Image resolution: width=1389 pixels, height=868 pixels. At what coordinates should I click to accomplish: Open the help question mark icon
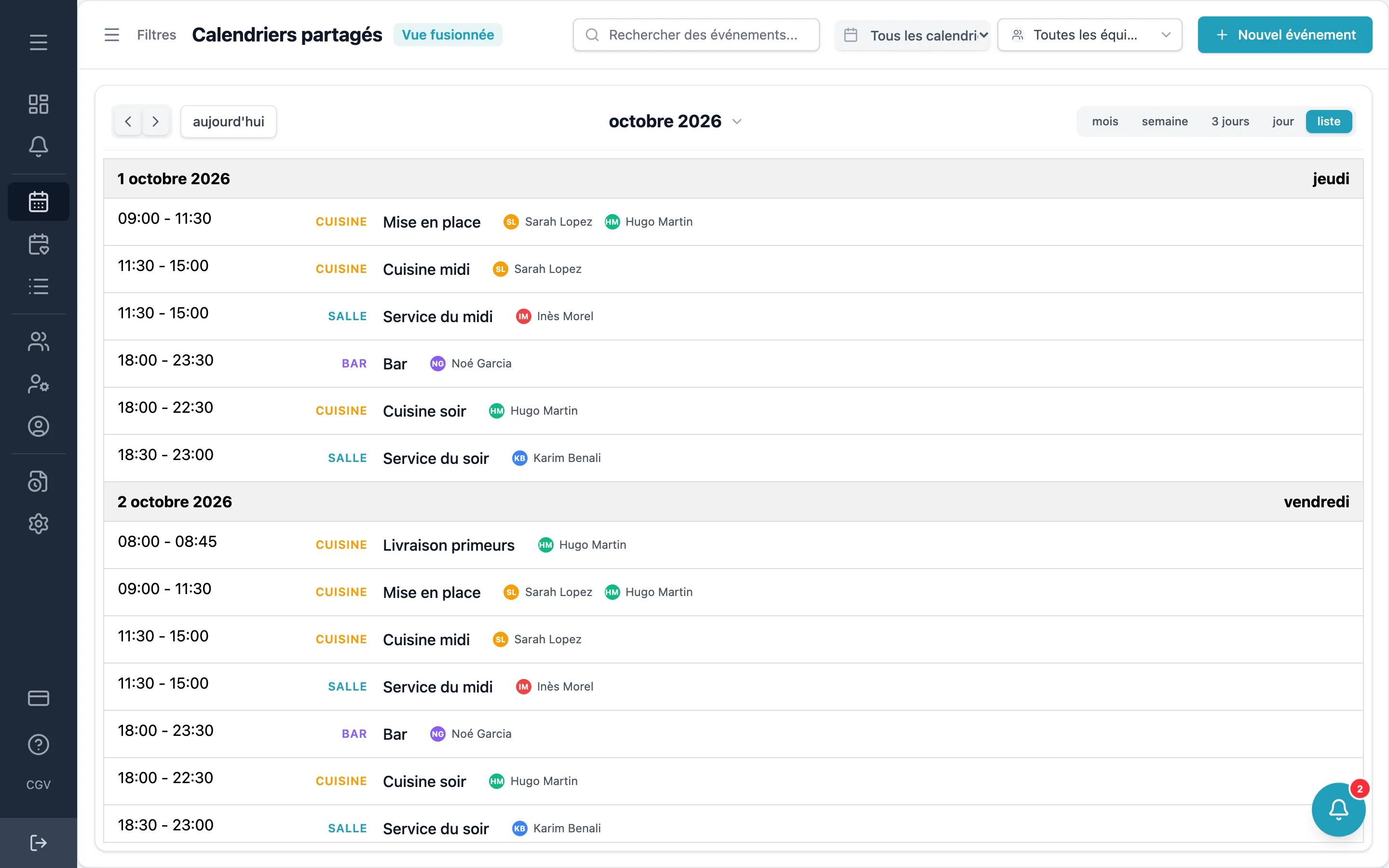coord(39,745)
